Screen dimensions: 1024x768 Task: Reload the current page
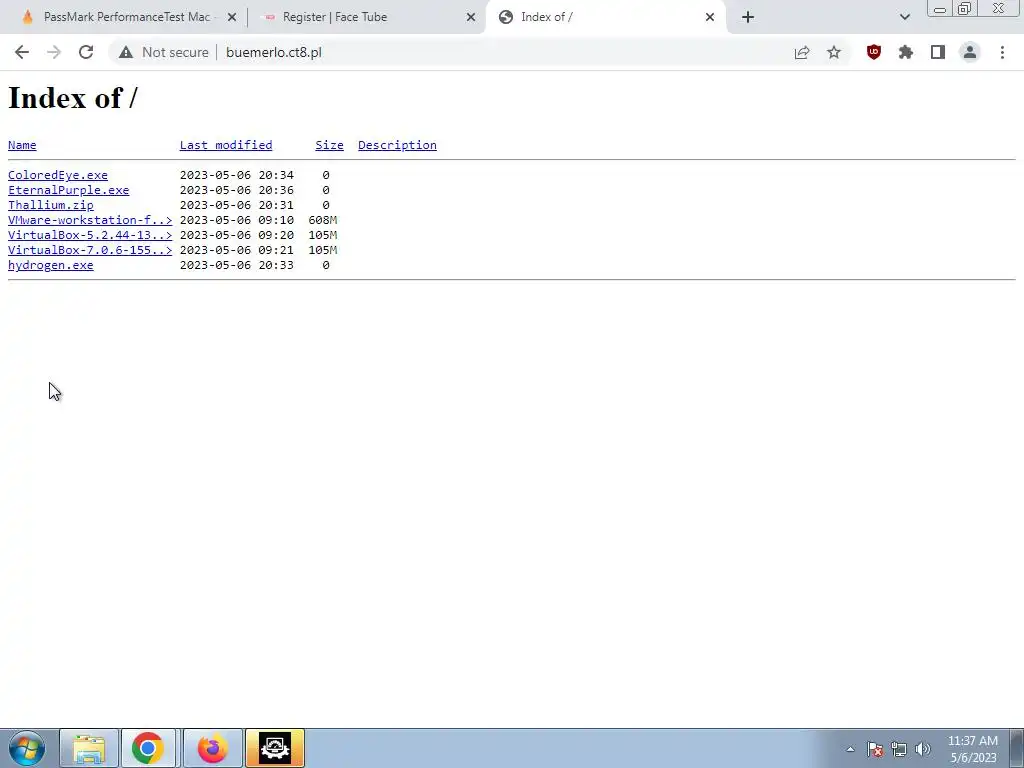point(86,52)
